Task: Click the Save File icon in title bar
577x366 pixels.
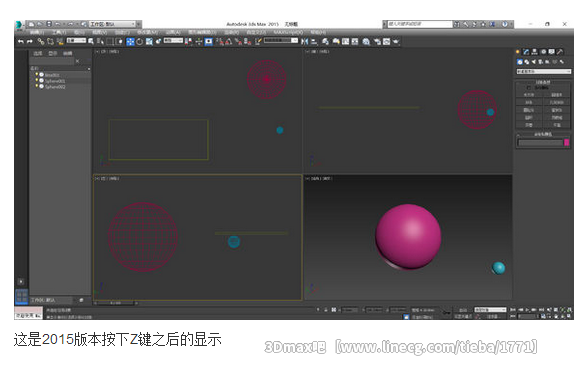Action: [x=49, y=24]
